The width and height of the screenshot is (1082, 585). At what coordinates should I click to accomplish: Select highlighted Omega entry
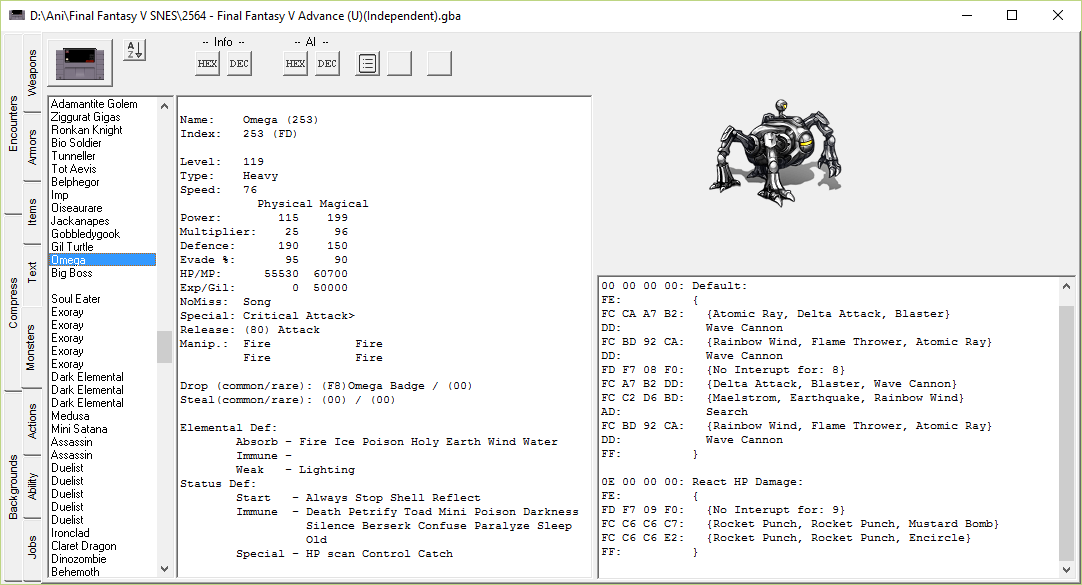click(x=102, y=260)
